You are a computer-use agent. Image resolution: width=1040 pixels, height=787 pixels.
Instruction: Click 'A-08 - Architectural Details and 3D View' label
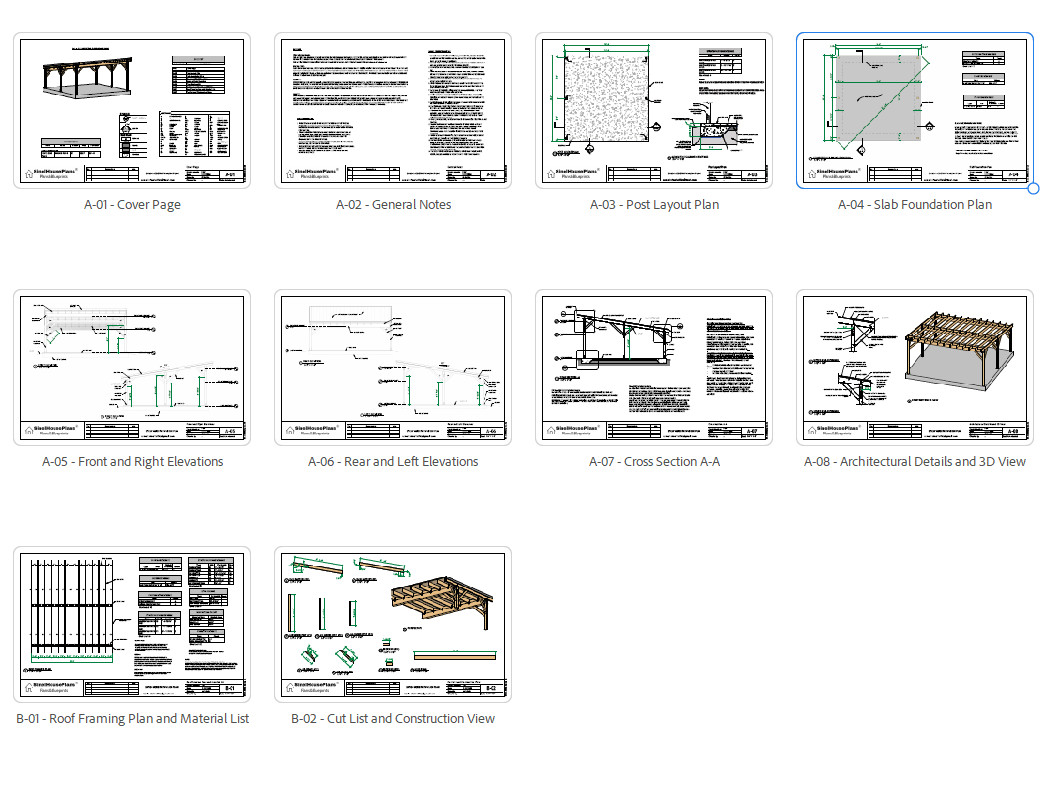point(915,461)
